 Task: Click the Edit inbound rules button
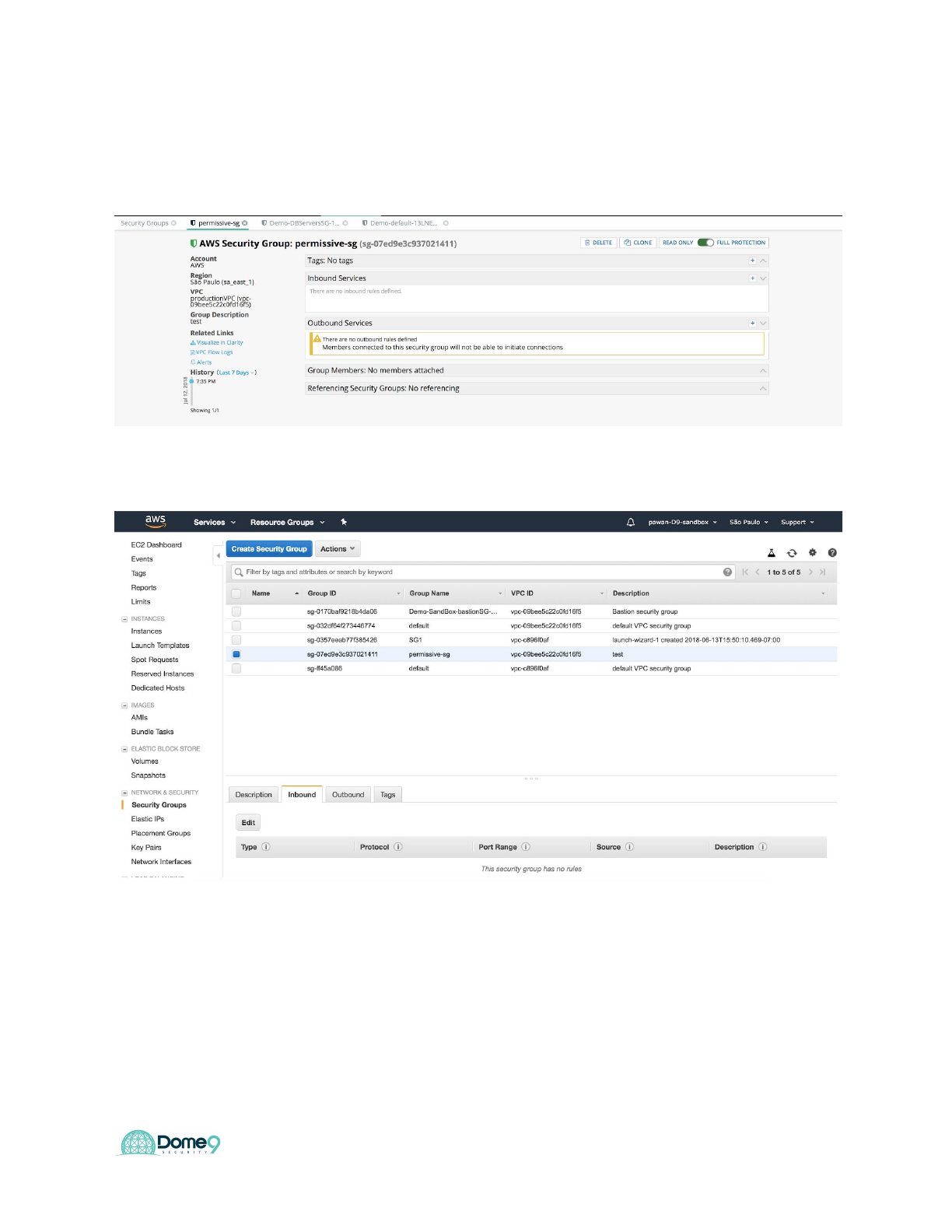point(248,823)
